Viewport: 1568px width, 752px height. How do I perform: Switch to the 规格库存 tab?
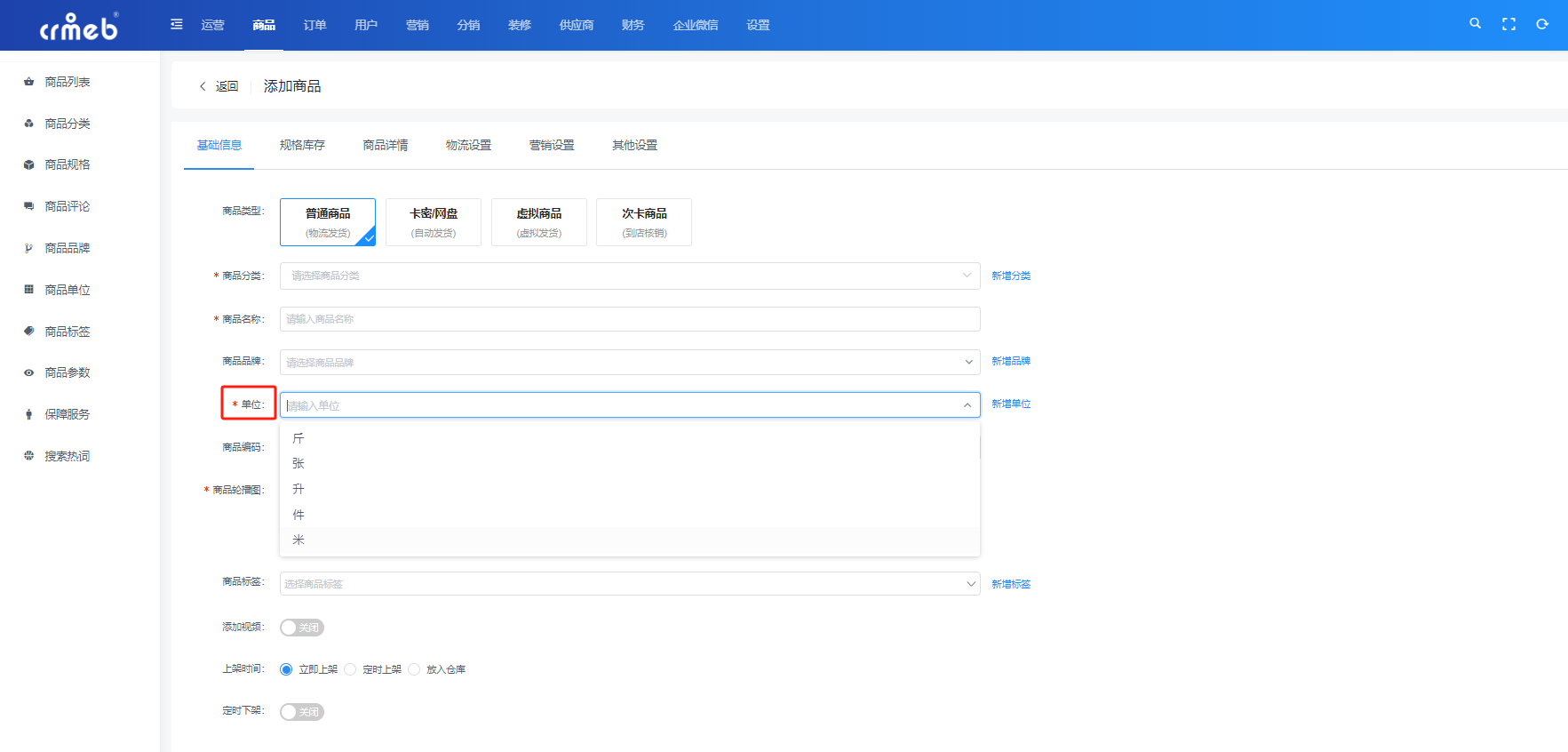302,145
